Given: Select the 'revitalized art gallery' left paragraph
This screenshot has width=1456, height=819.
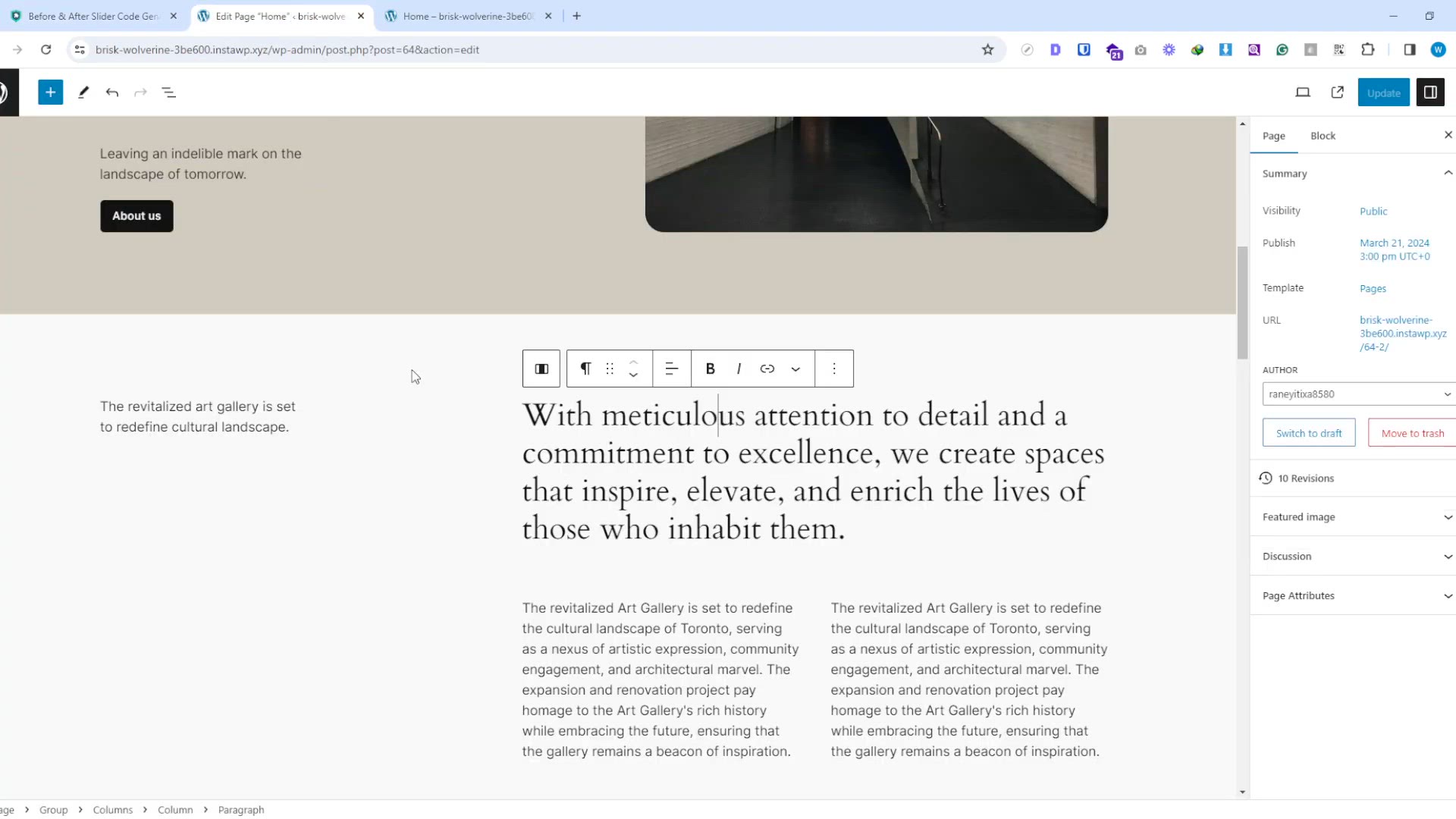Looking at the screenshot, I should (198, 417).
